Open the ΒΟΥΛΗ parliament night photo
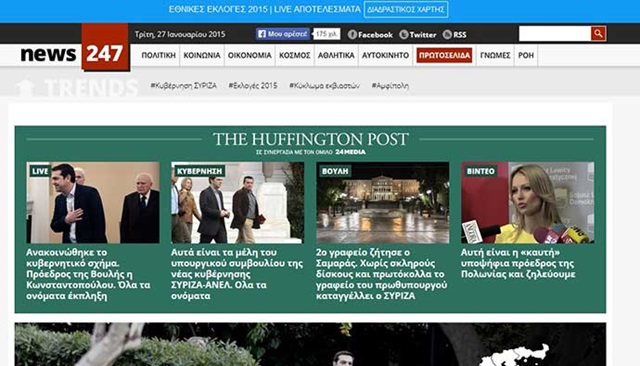This screenshot has width=640, height=366. coord(383,202)
